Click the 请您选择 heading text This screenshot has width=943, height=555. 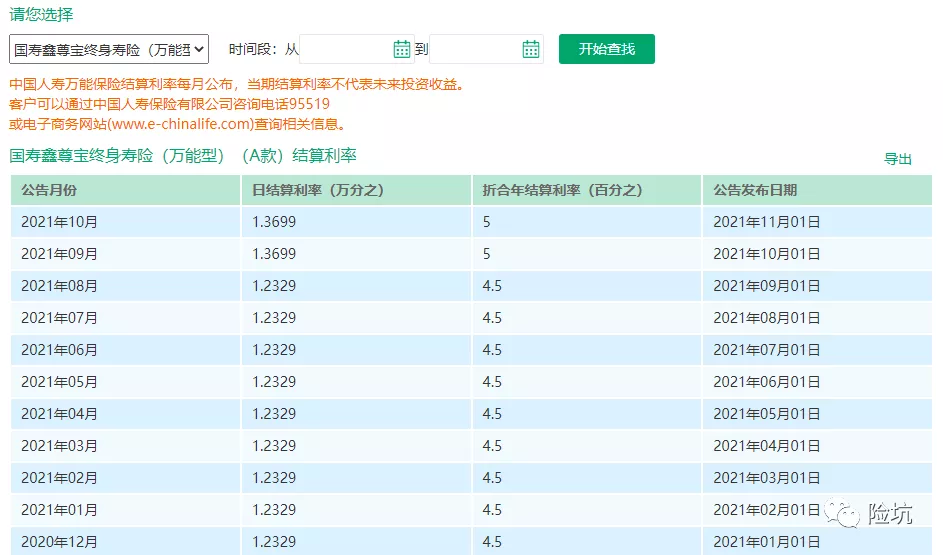pos(41,14)
